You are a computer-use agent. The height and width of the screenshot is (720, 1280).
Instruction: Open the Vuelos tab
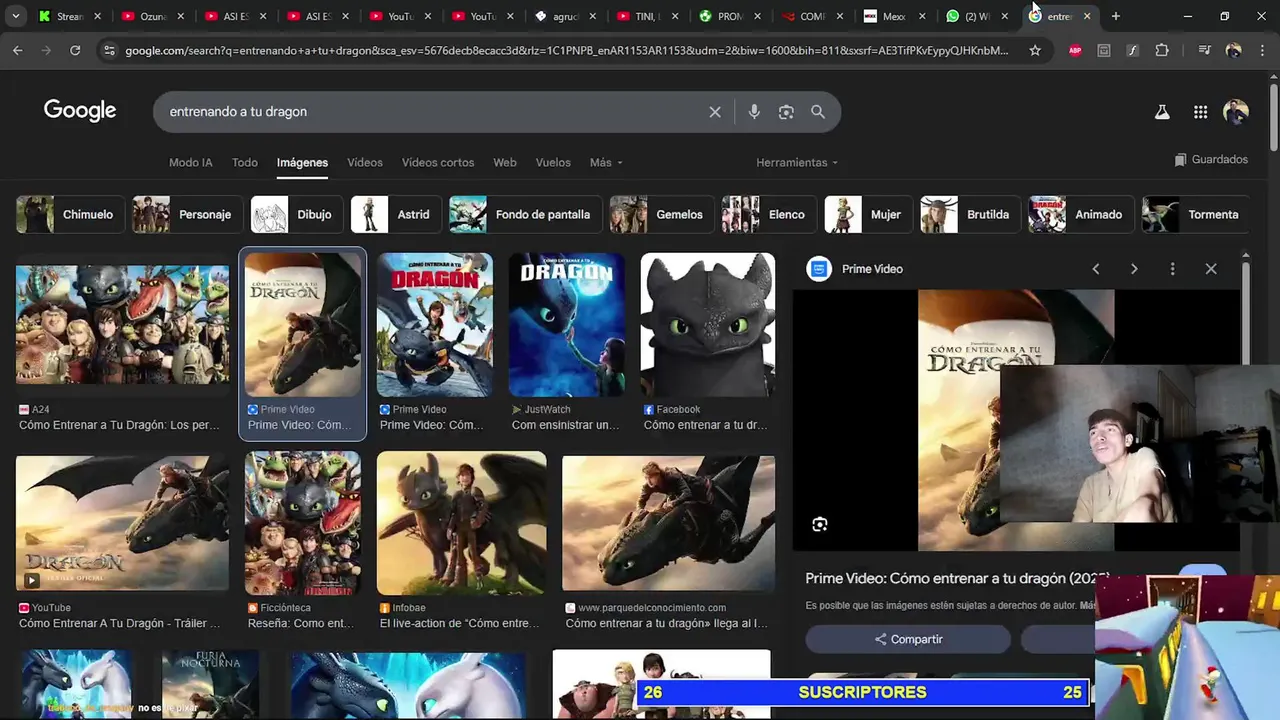click(x=553, y=162)
